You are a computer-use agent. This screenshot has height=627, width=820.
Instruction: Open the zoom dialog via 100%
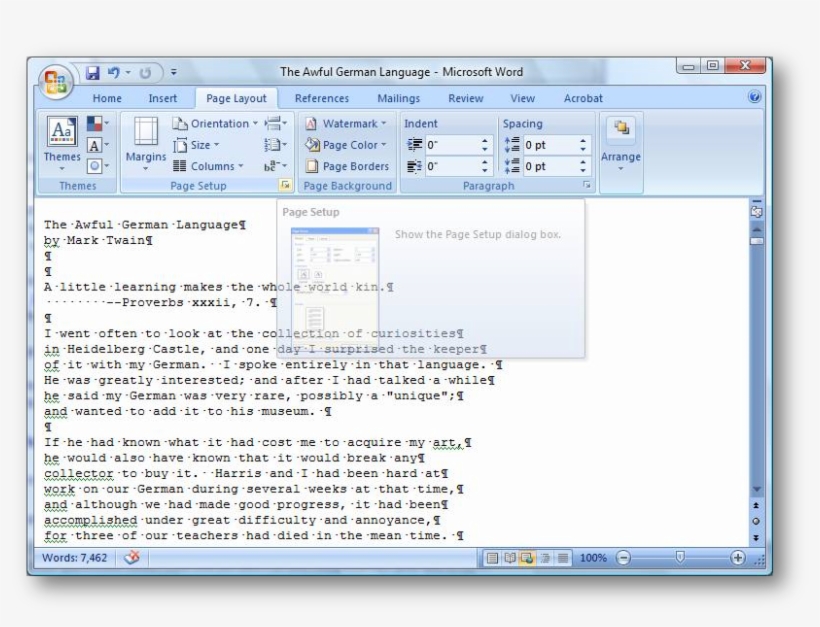pyautogui.click(x=593, y=558)
